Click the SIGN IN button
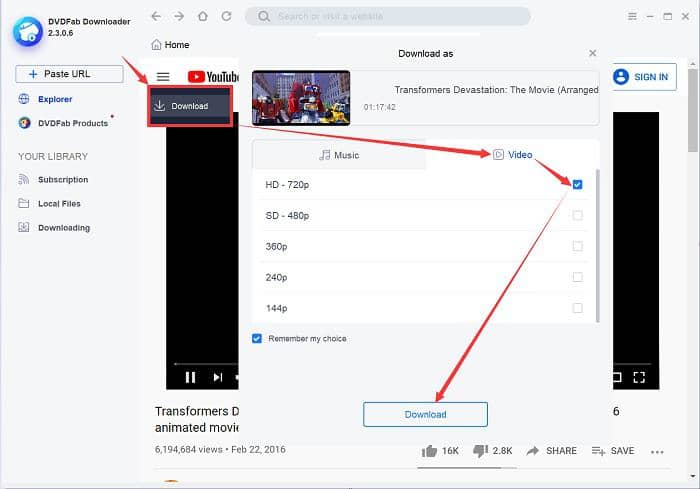Image resolution: width=700 pixels, height=489 pixels. click(643, 77)
